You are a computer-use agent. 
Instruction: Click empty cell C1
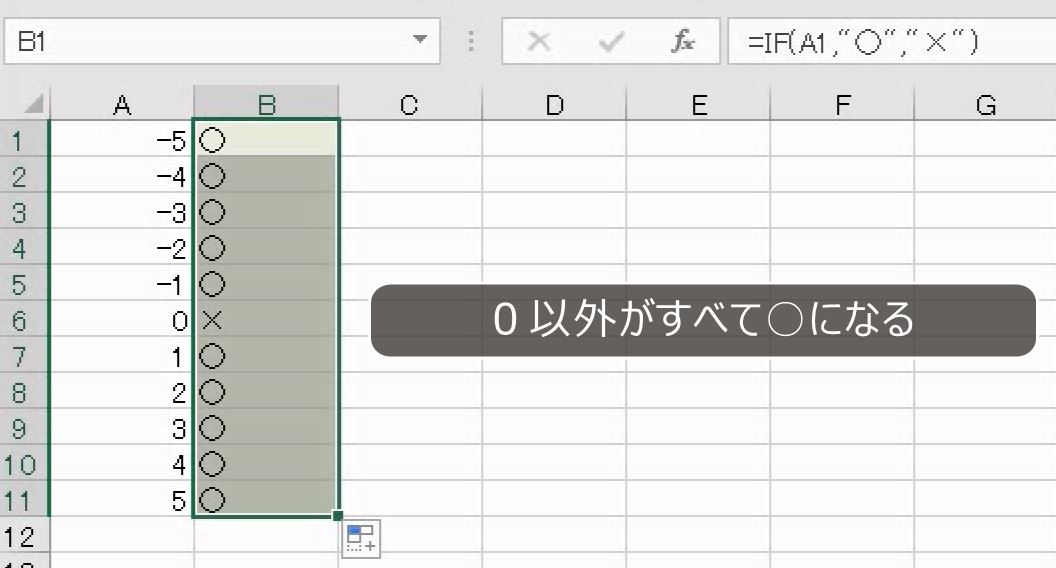tap(411, 139)
